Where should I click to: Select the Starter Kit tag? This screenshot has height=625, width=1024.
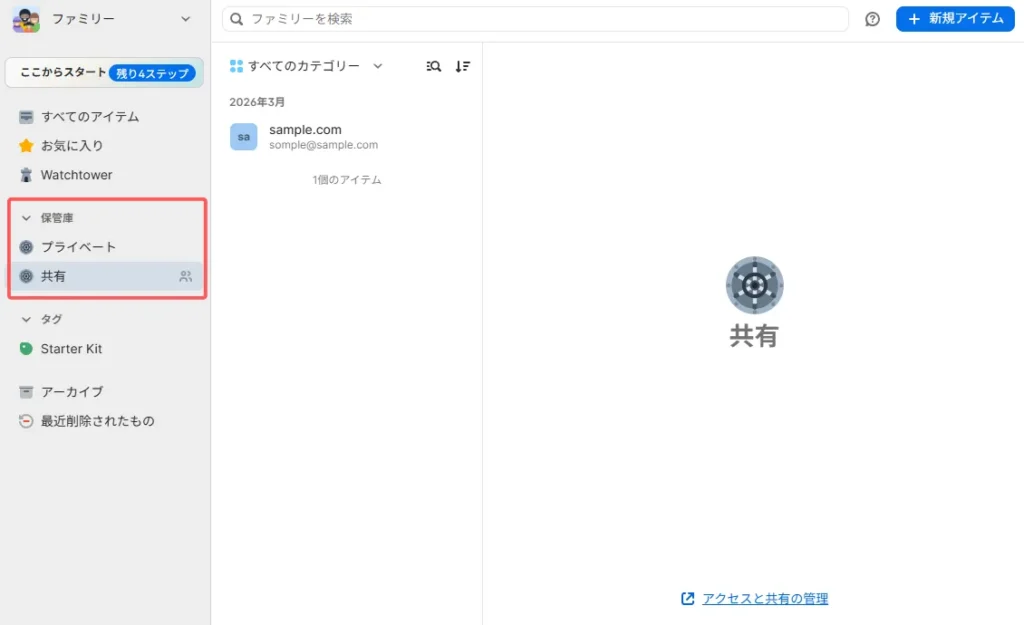pos(71,349)
